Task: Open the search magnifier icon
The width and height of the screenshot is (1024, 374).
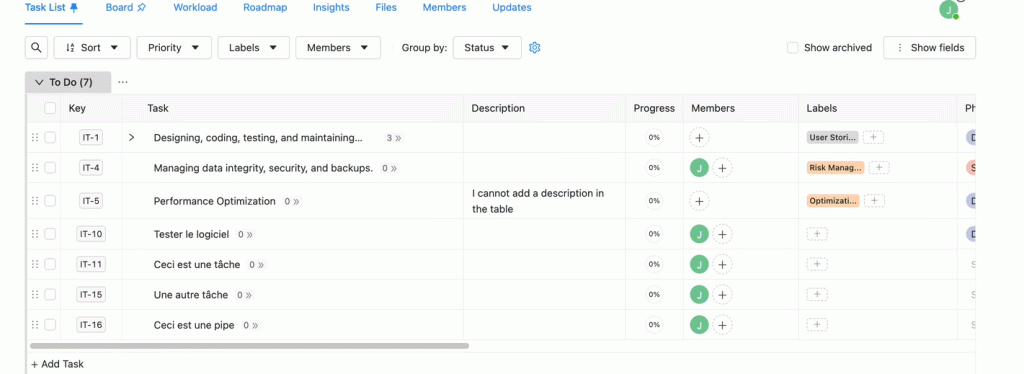Action: click(x=37, y=48)
